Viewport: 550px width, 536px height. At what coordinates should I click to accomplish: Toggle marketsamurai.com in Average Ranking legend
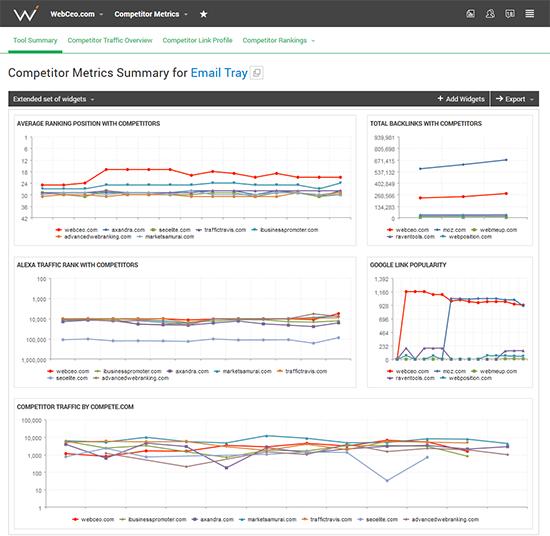[x=165, y=237]
